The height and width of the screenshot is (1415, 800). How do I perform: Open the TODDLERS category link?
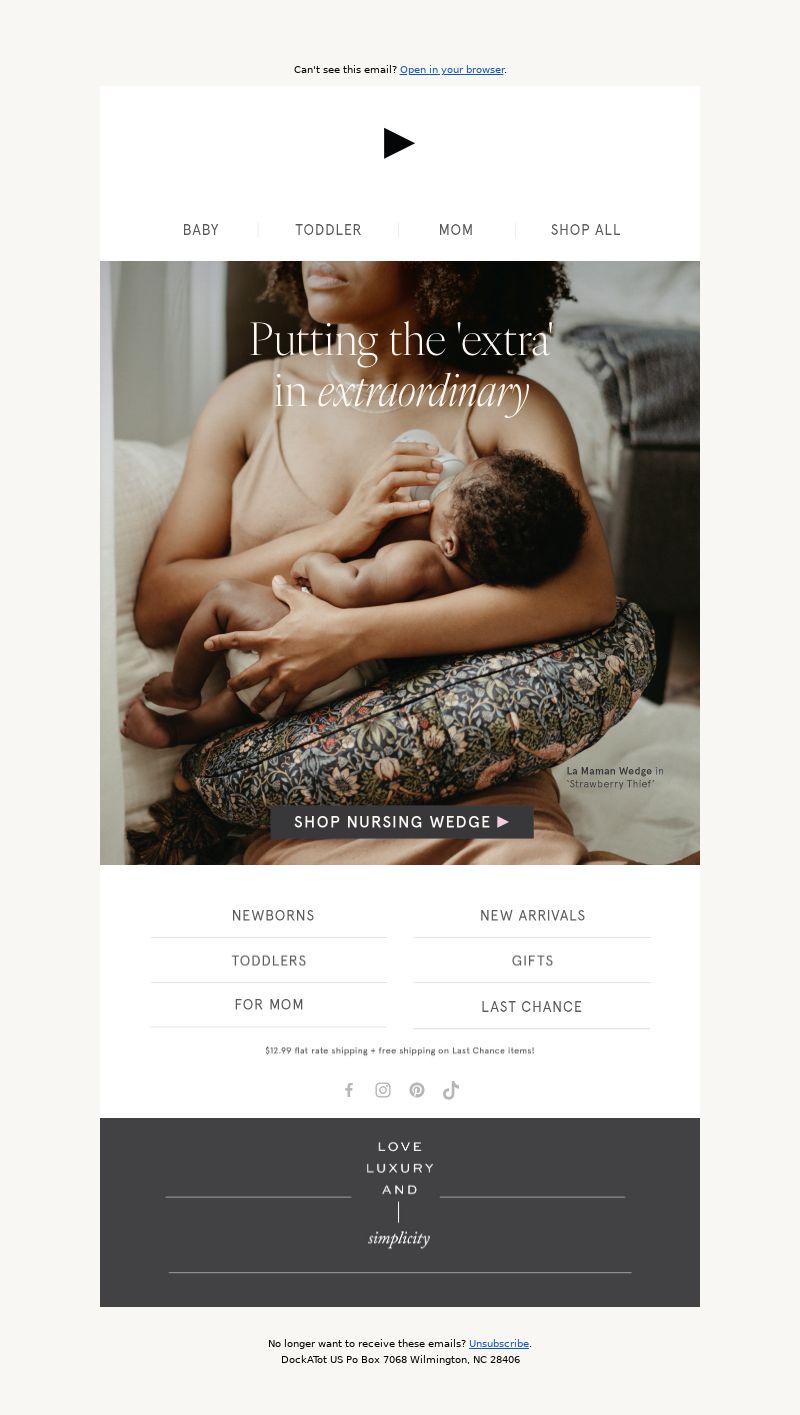point(269,961)
